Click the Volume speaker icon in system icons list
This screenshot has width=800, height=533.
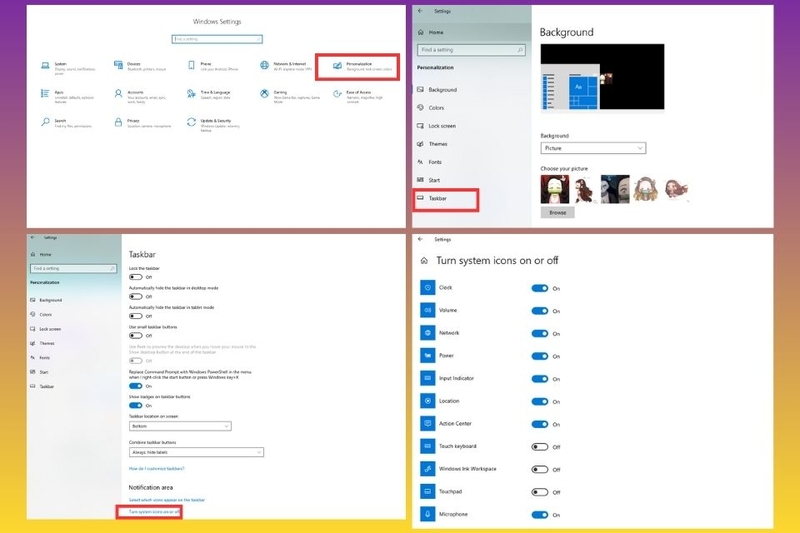[x=428, y=310]
